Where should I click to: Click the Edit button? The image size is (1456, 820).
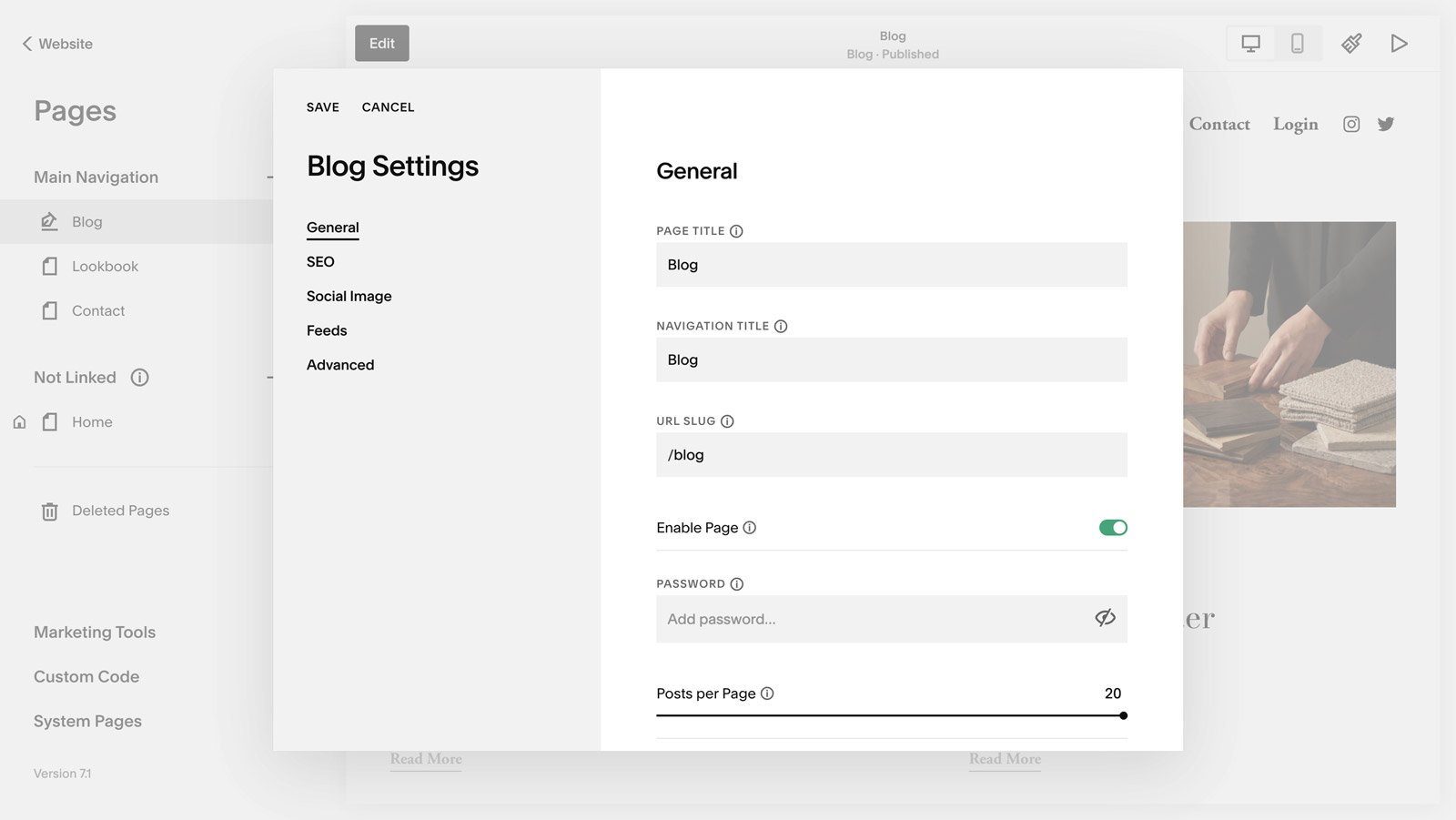click(x=382, y=43)
